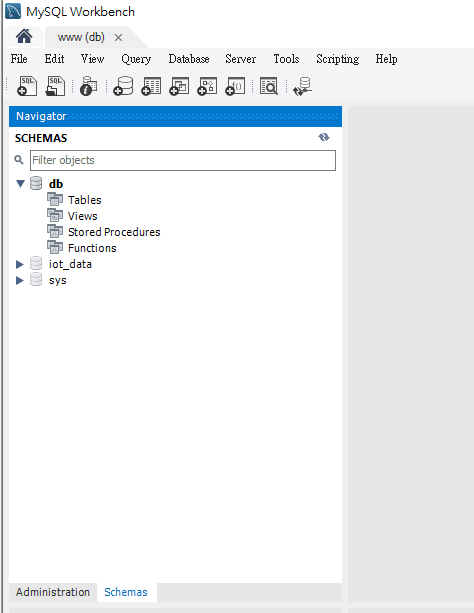Click the Tables folder icon

pos(55,199)
